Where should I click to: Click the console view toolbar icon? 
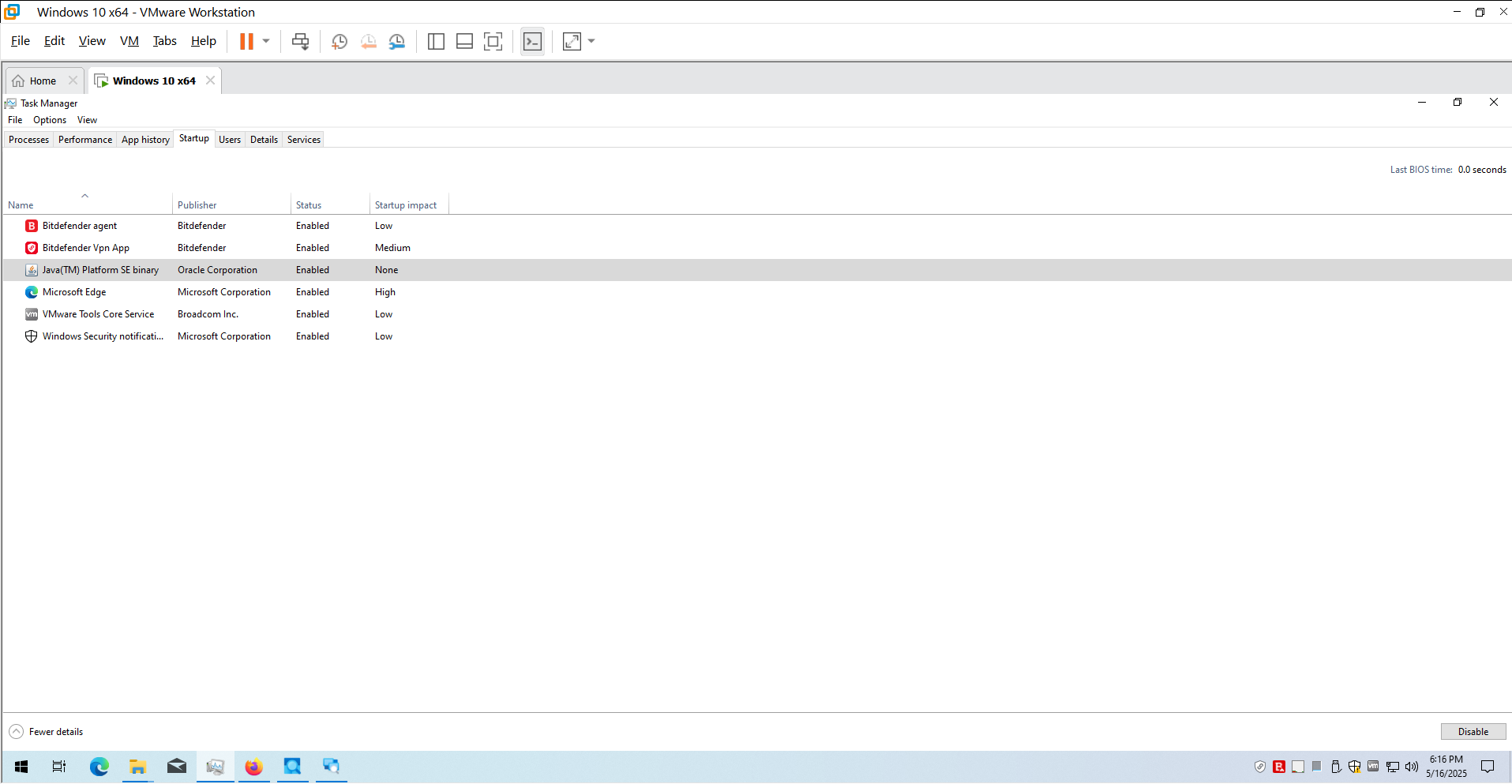pos(533,41)
